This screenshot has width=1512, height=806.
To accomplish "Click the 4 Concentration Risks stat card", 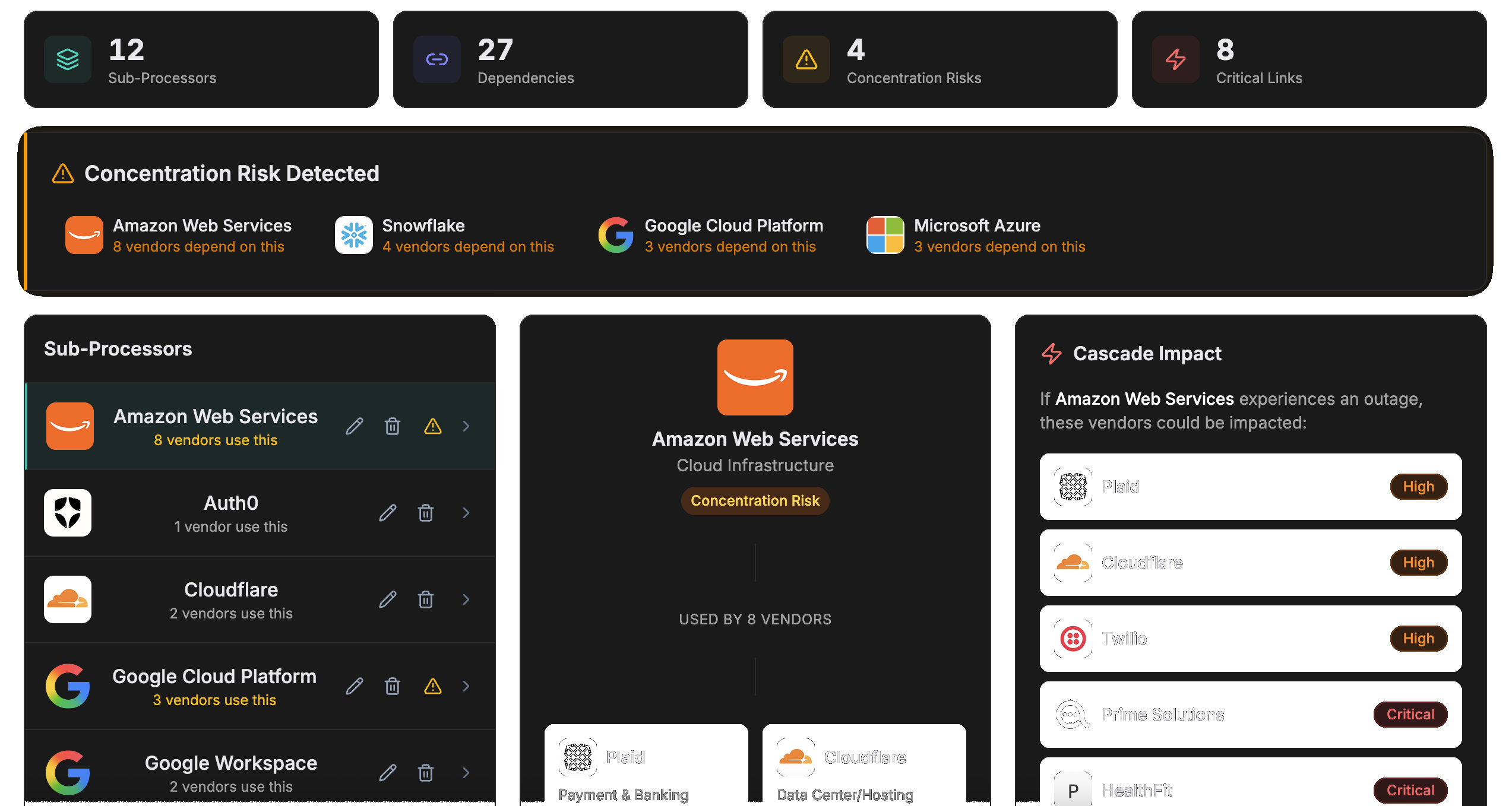I will click(x=940, y=59).
